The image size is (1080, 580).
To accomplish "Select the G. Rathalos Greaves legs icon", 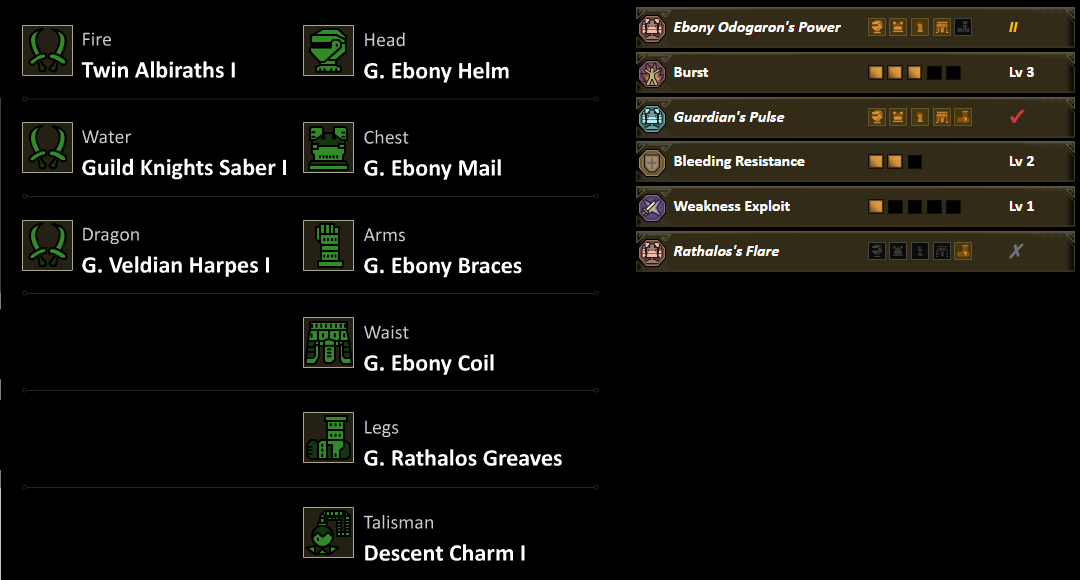I will tap(328, 438).
